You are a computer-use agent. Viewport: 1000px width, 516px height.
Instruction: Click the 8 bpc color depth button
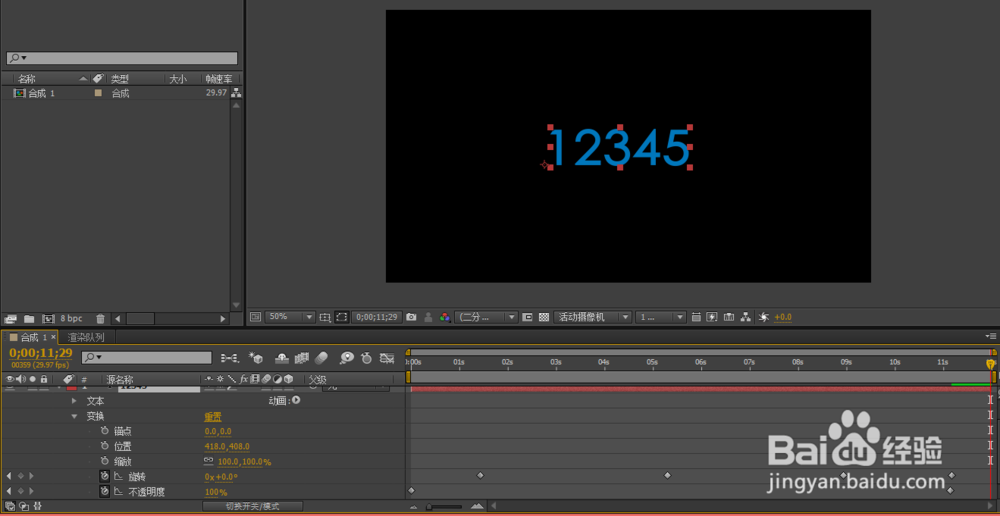(x=71, y=318)
